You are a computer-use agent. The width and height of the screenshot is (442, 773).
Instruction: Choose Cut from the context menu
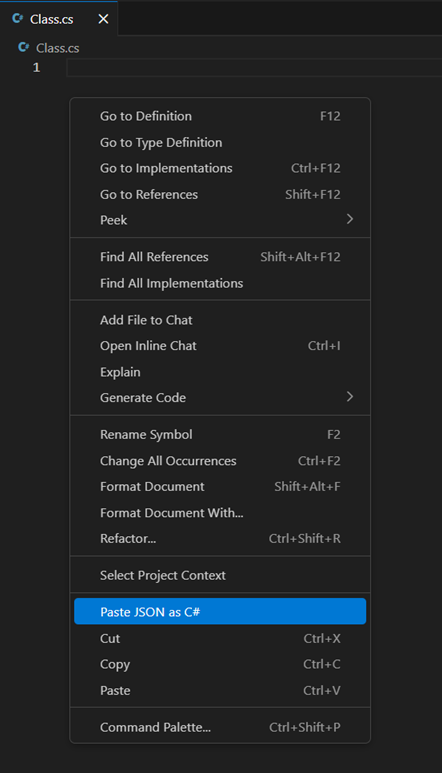[x=220, y=638]
